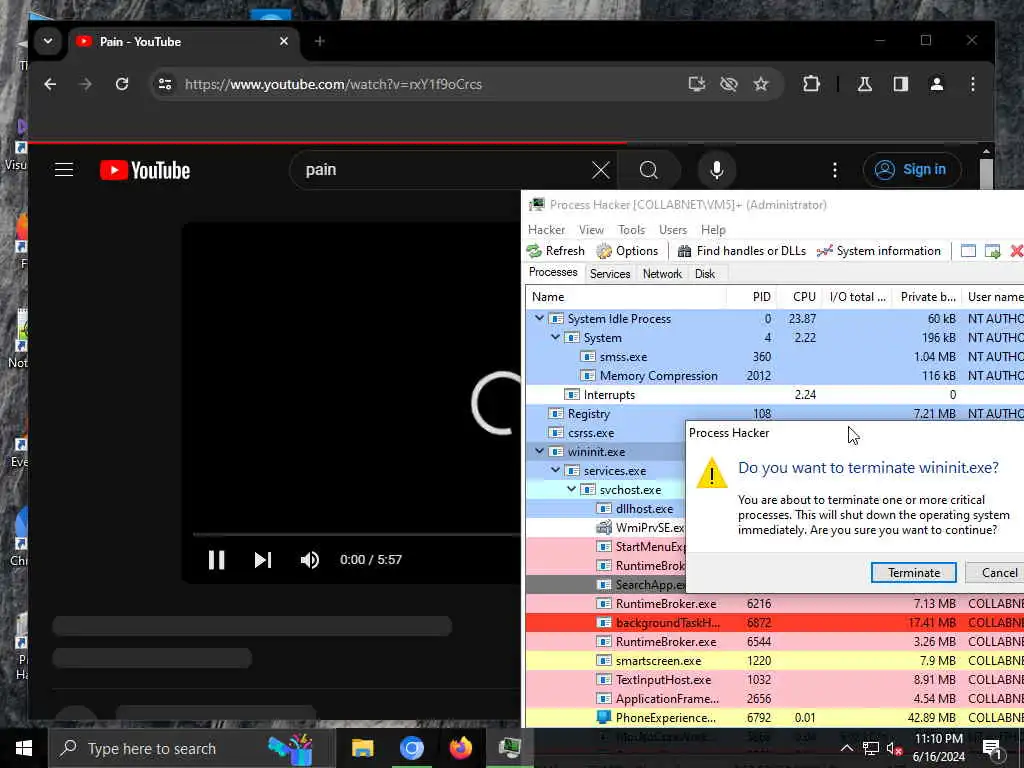Open Firefox from the taskbar
The height and width of the screenshot is (768, 1024).
pos(460,748)
